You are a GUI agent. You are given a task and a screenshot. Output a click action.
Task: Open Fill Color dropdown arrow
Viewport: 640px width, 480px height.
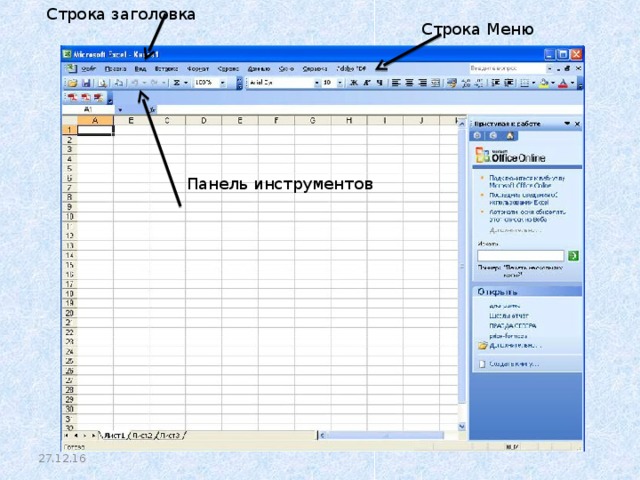[x=553, y=83]
